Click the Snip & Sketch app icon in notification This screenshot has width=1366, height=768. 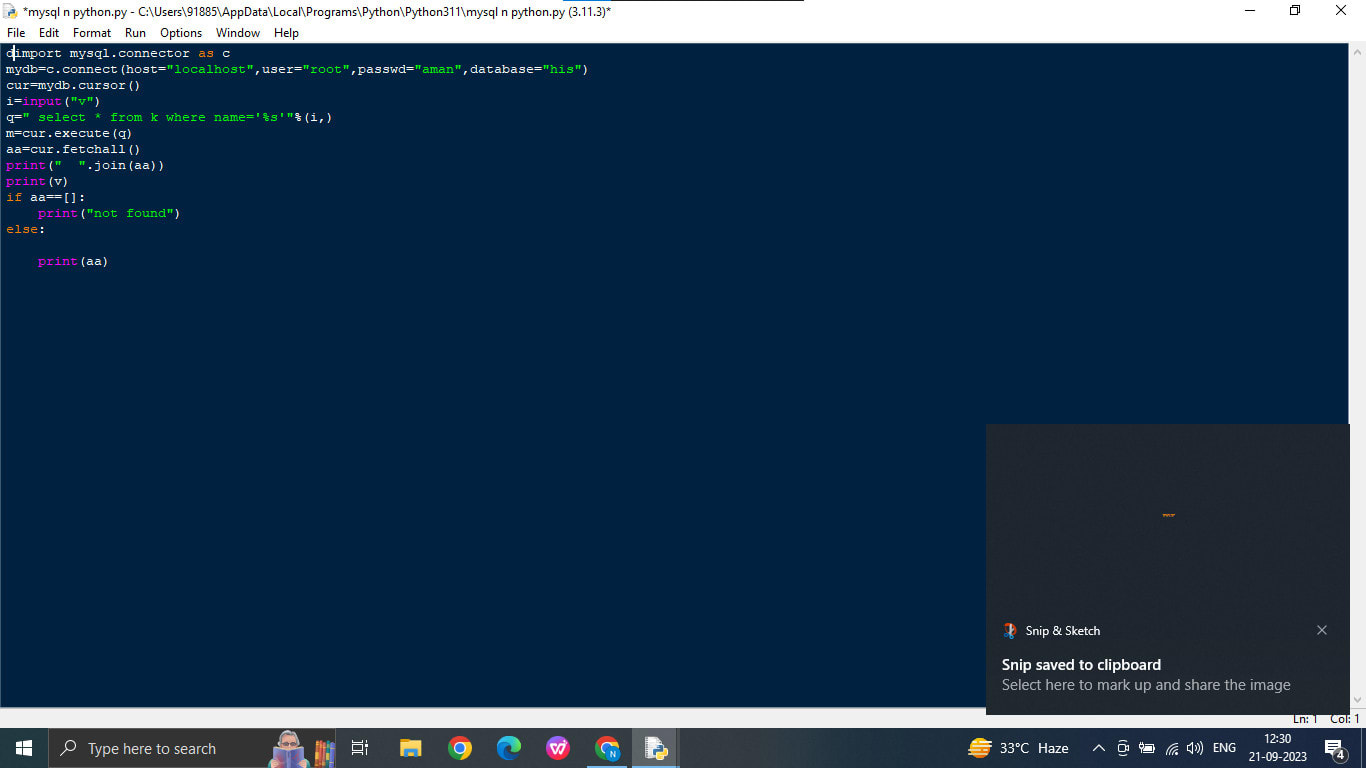coord(1010,631)
